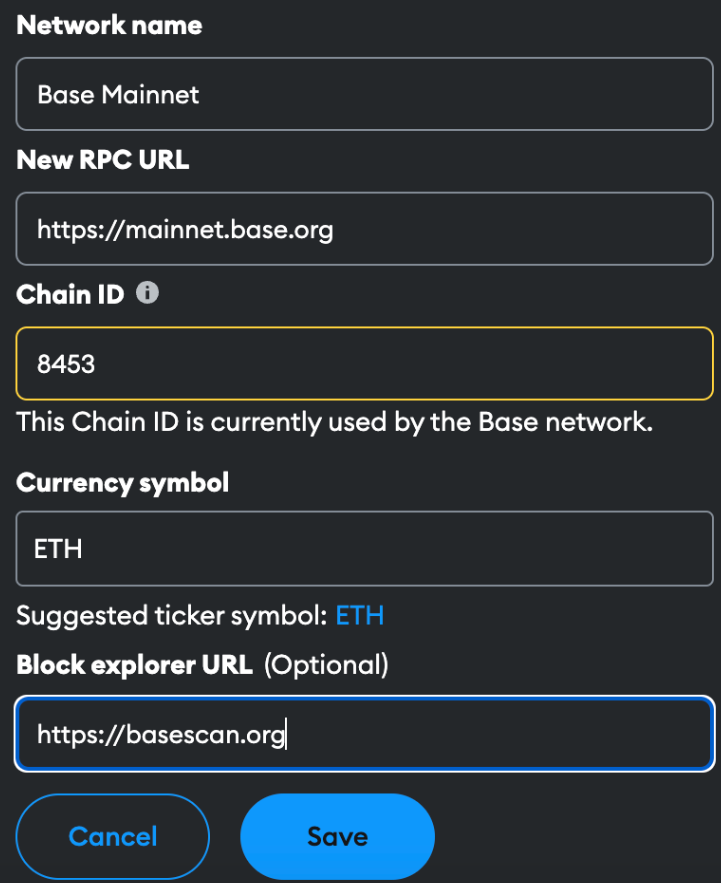
Task: Select the Chain ID input box
Action: [364, 363]
